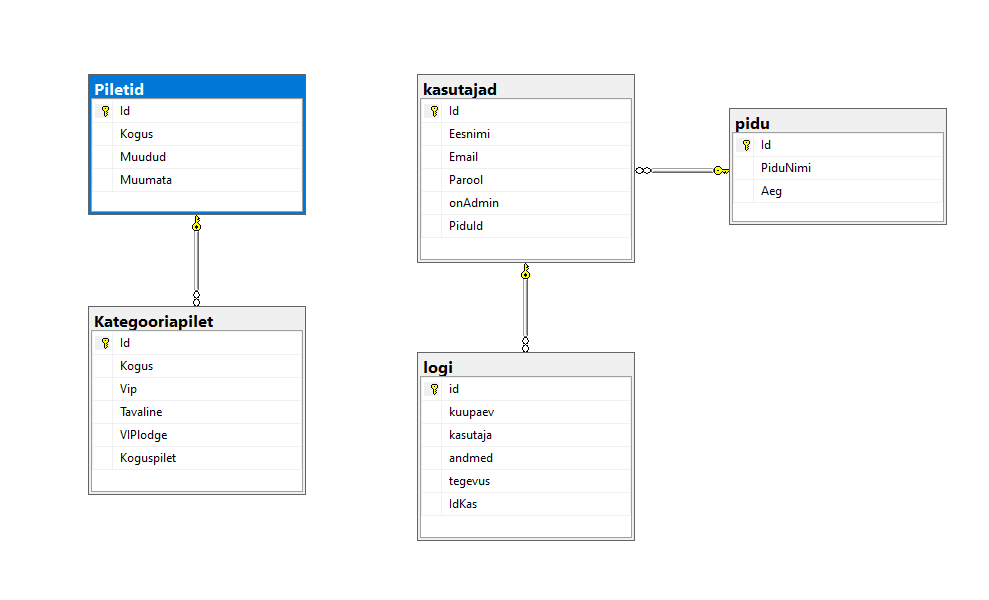
Task: Select IdKas column in logi table
Action: [525, 504]
